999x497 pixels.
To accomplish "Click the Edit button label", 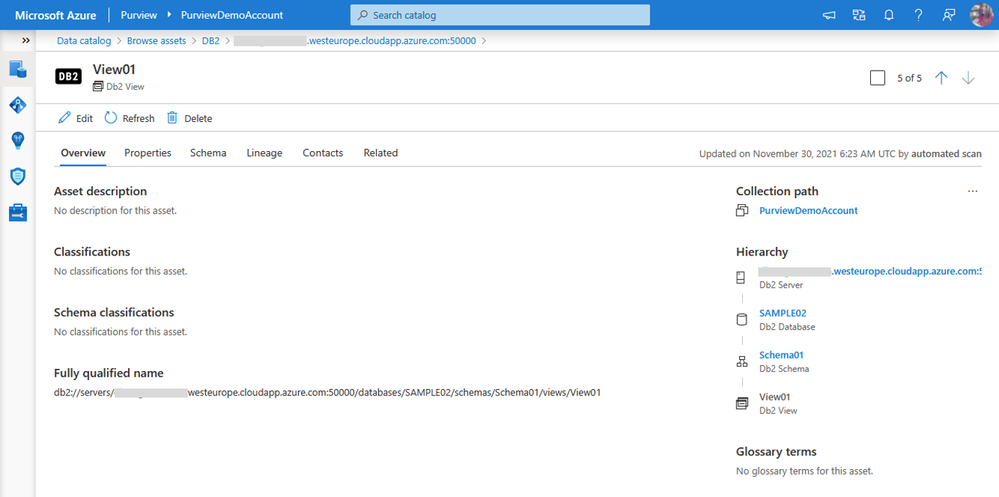I will 85,119.
